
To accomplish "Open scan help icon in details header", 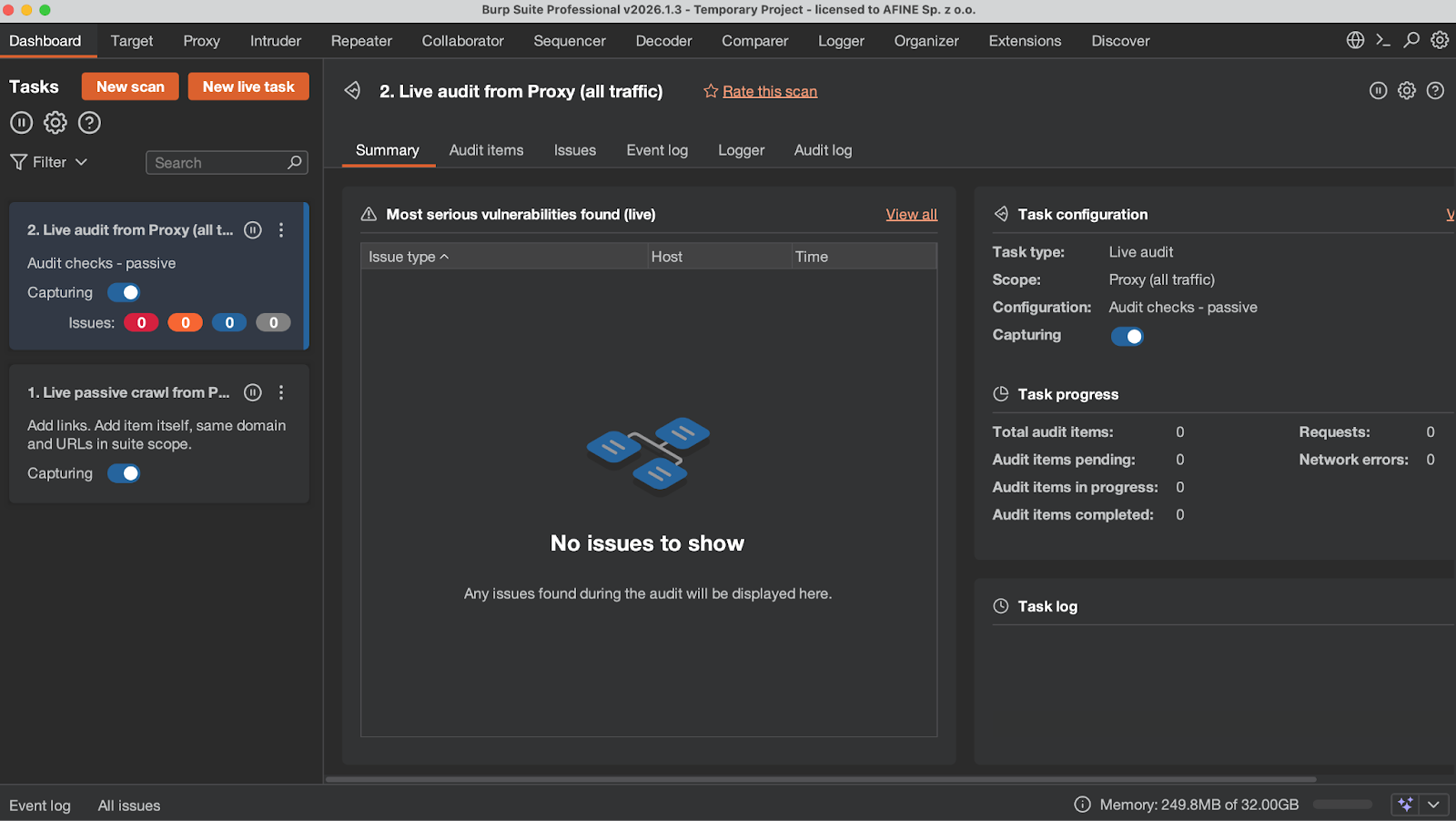I will click(x=1435, y=90).
